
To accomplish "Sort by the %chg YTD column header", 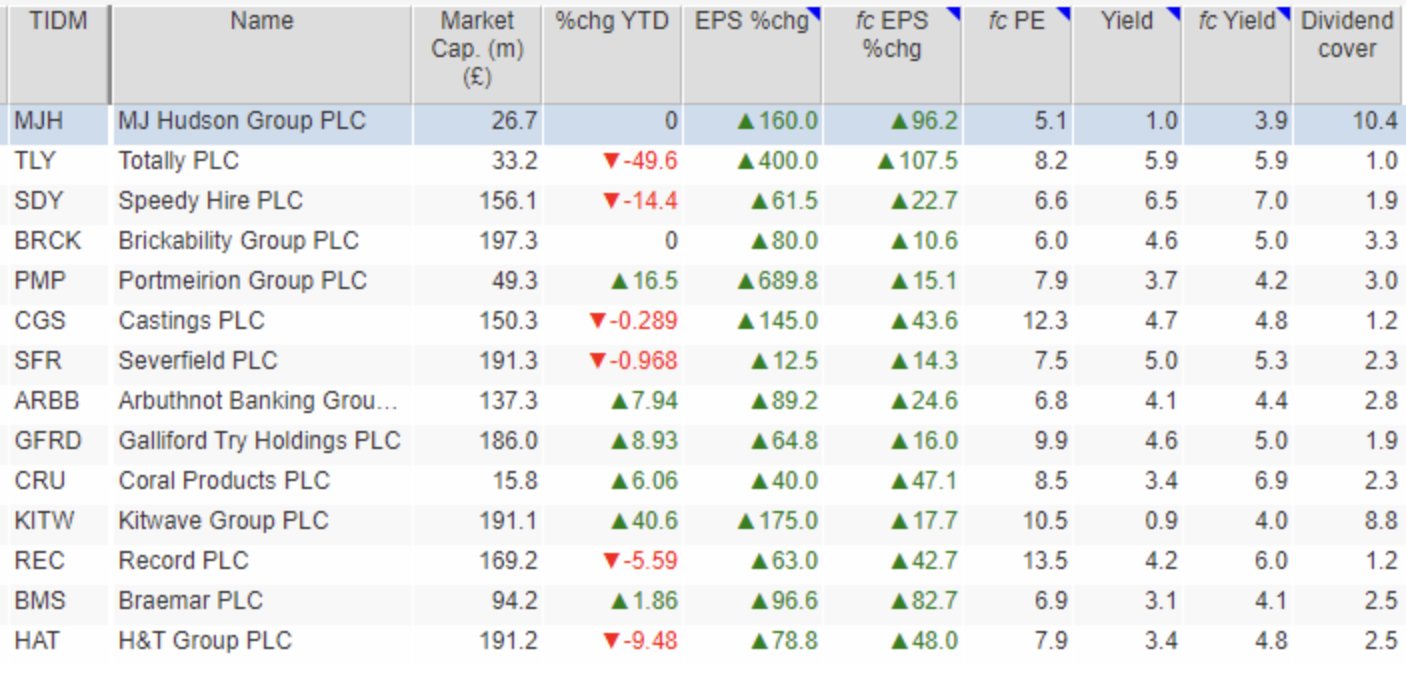I will tap(611, 22).
